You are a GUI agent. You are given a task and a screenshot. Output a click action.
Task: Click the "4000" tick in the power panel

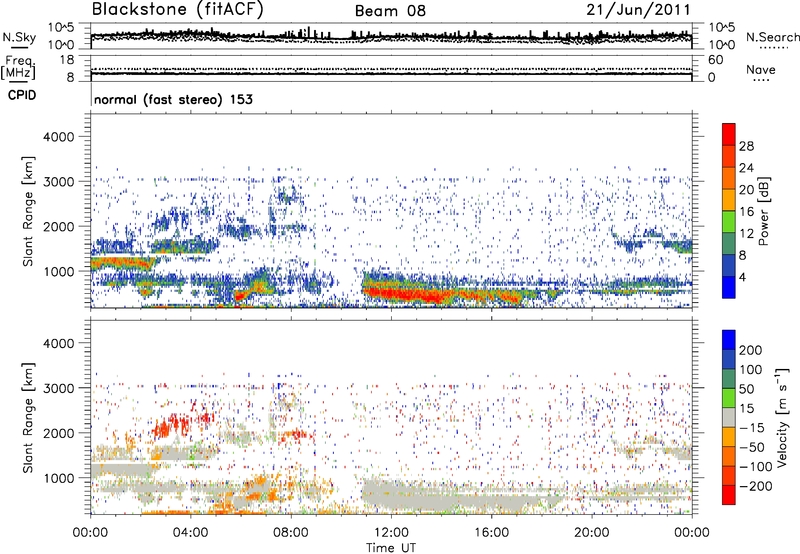pos(59,137)
